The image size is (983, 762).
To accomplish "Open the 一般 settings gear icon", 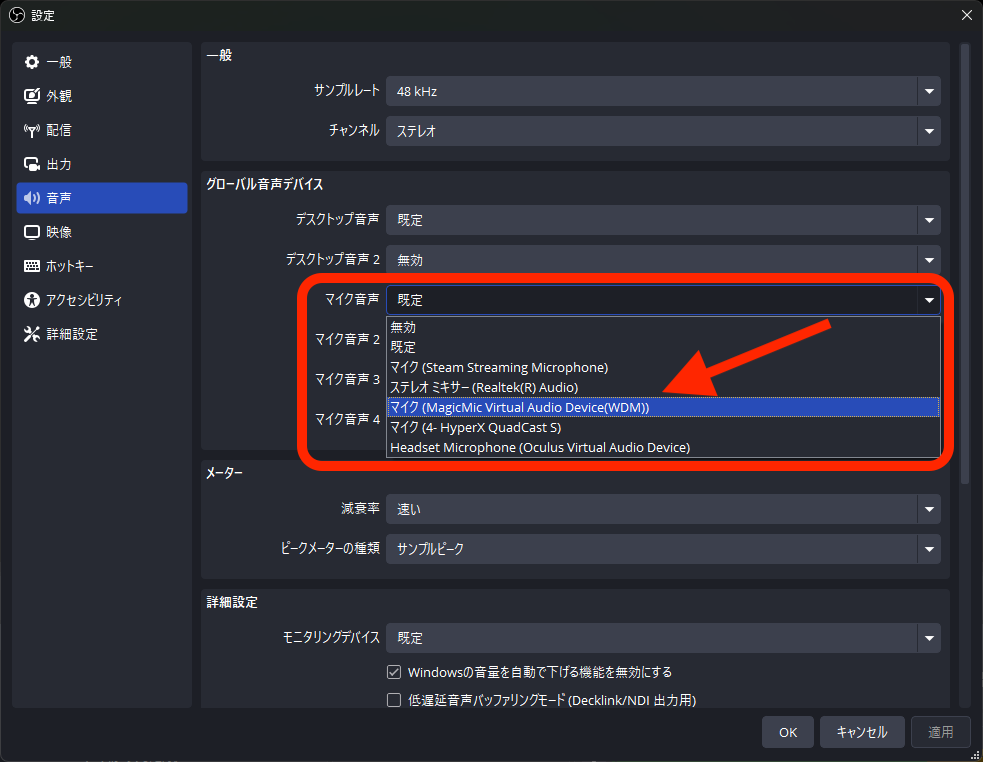I will coord(31,62).
